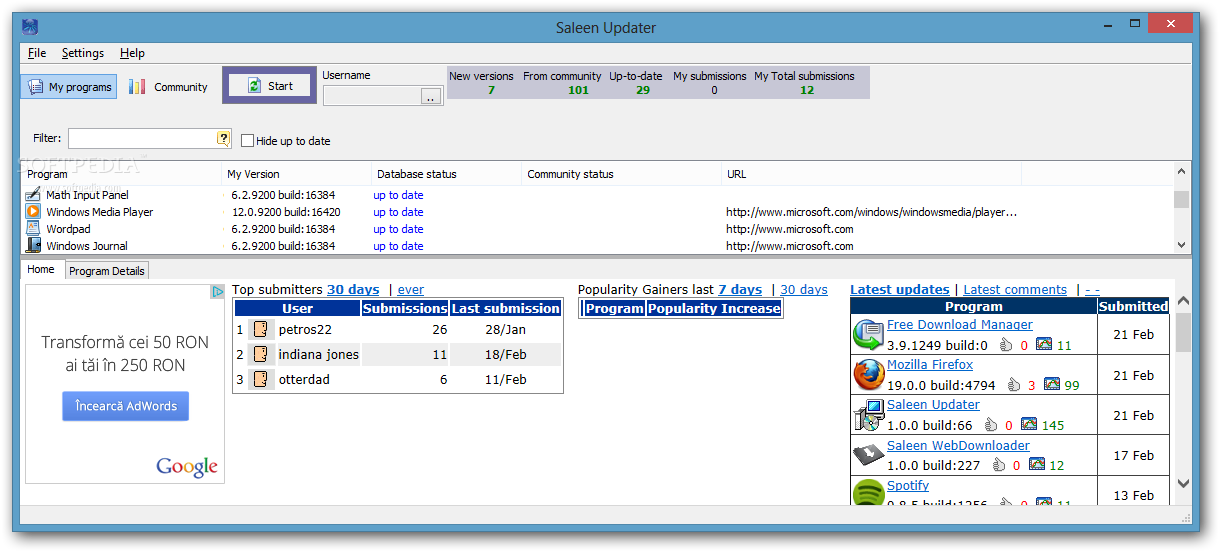The height and width of the screenshot is (552, 1220).
Task: Click Mozilla Firefox icon
Action: pyautogui.click(x=868, y=375)
